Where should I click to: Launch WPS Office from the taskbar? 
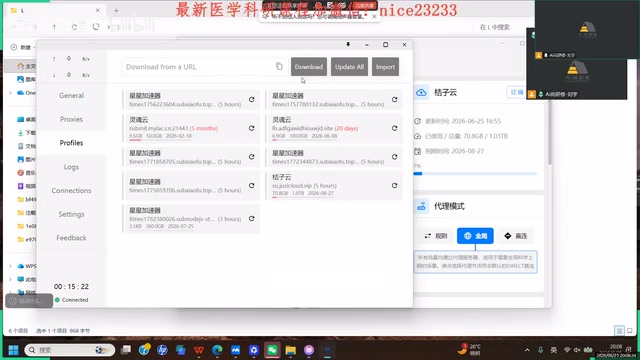pyautogui.click(x=199, y=350)
